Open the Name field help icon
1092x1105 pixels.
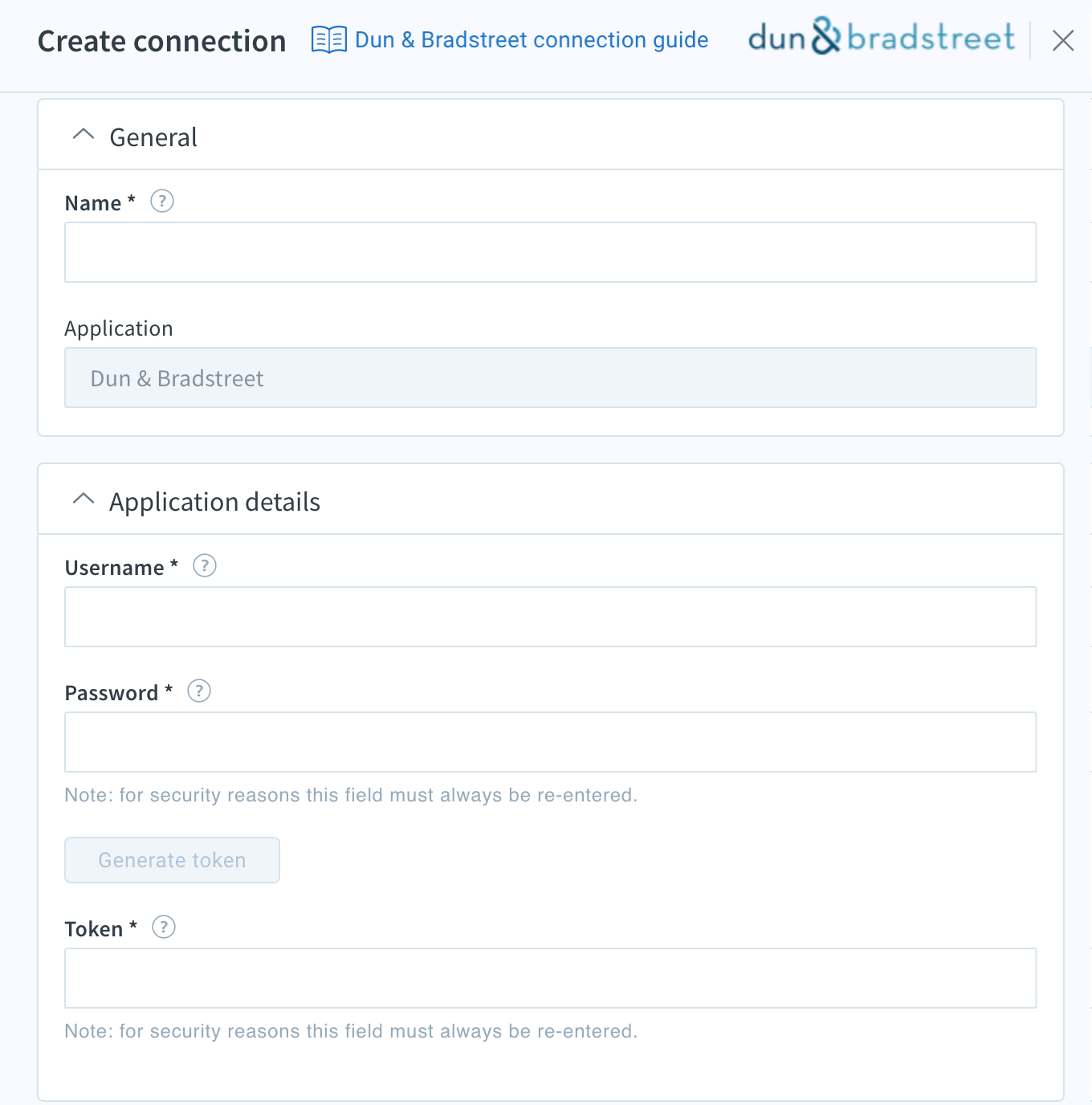point(162,201)
